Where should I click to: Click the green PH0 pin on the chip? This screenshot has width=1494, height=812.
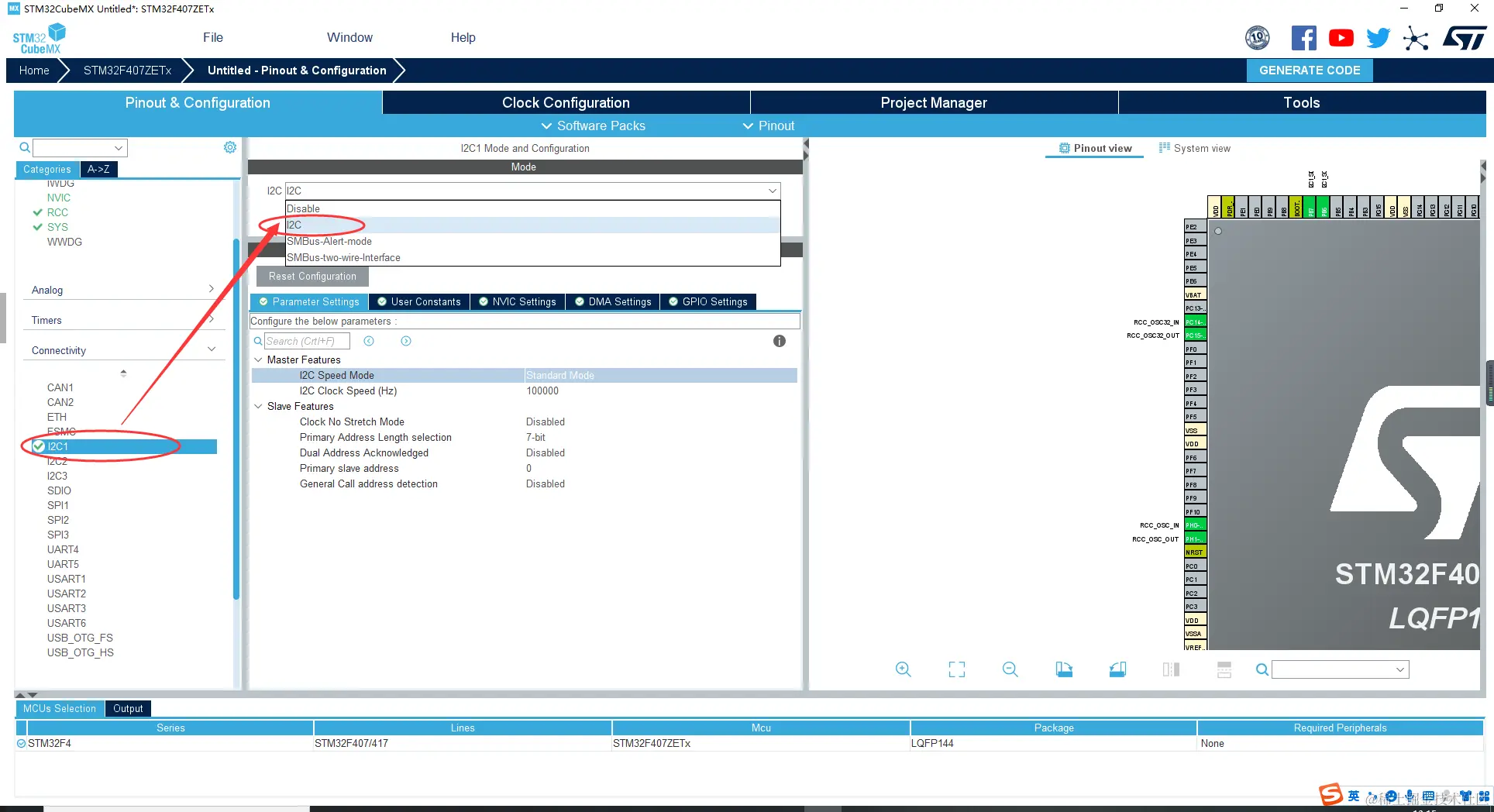[1195, 525]
